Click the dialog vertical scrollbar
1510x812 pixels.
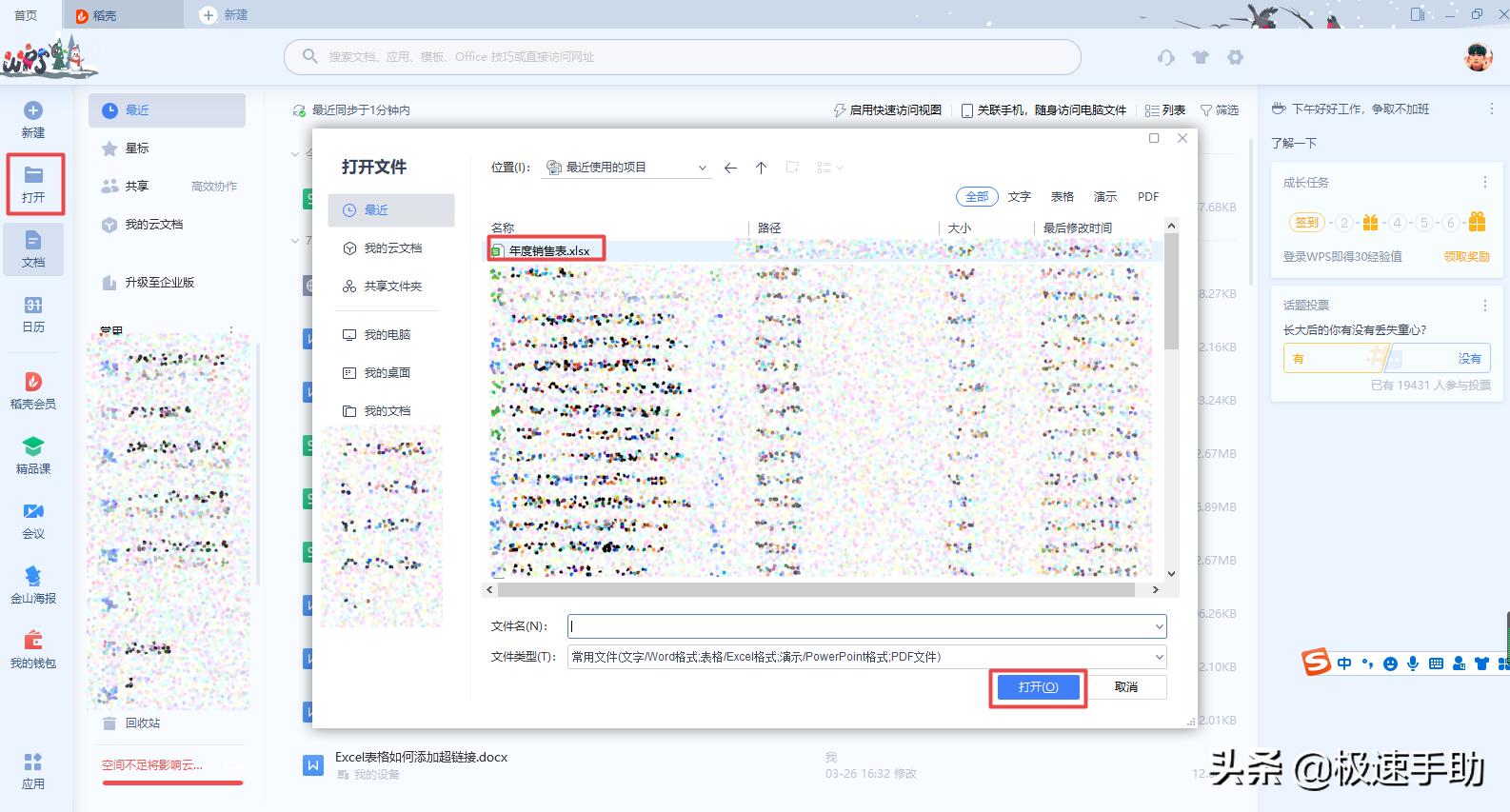click(x=1171, y=291)
